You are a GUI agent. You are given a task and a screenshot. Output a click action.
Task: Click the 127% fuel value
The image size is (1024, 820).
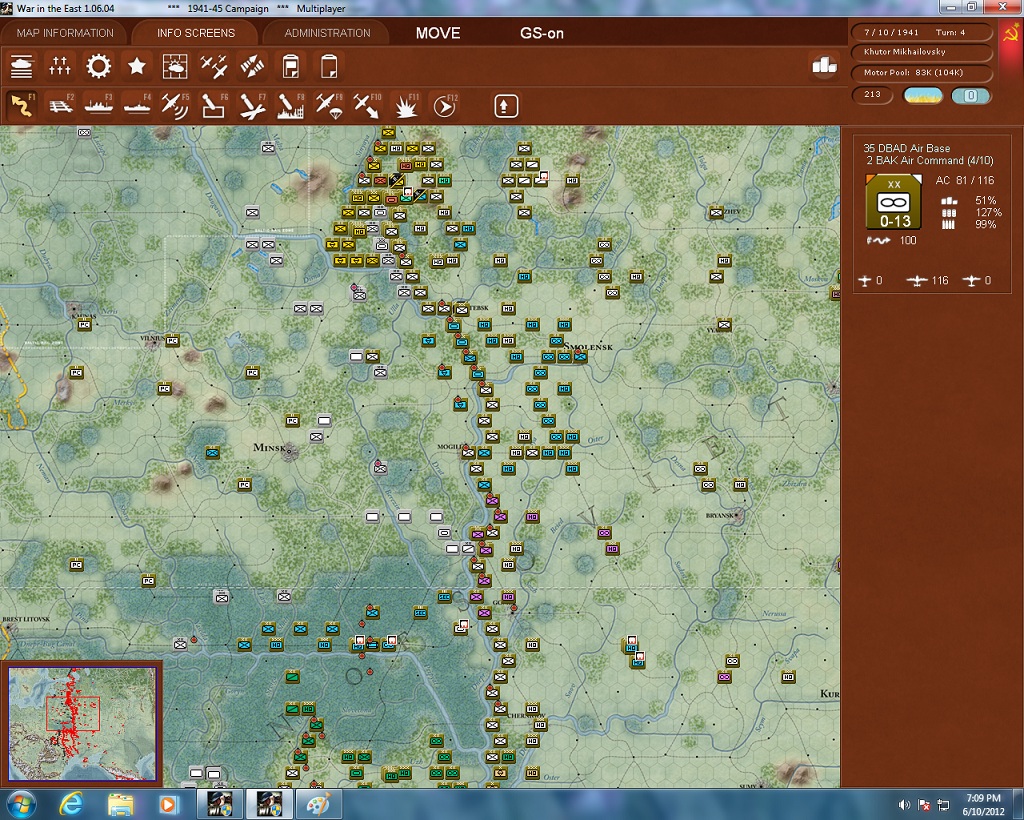point(988,212)
